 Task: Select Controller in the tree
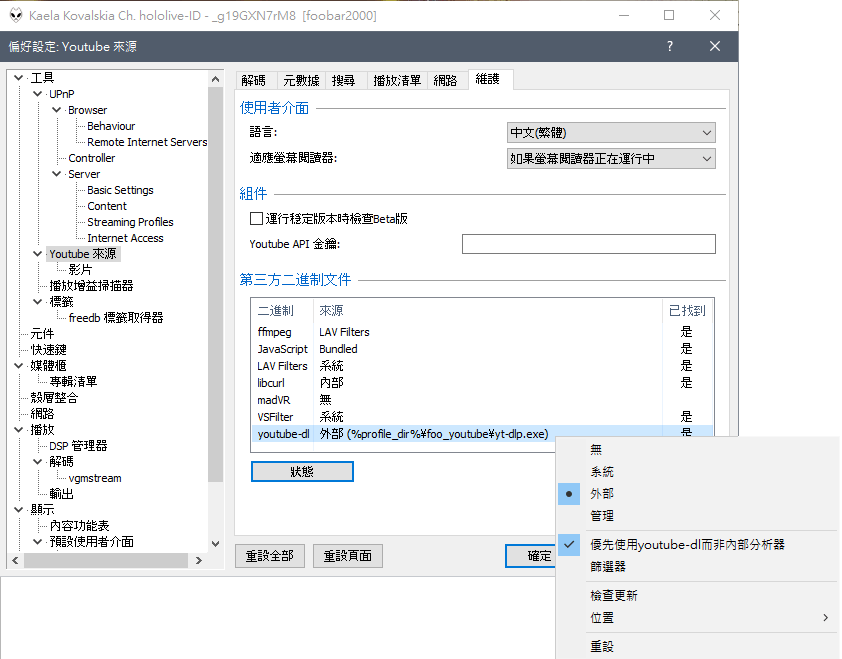point(91,158)
